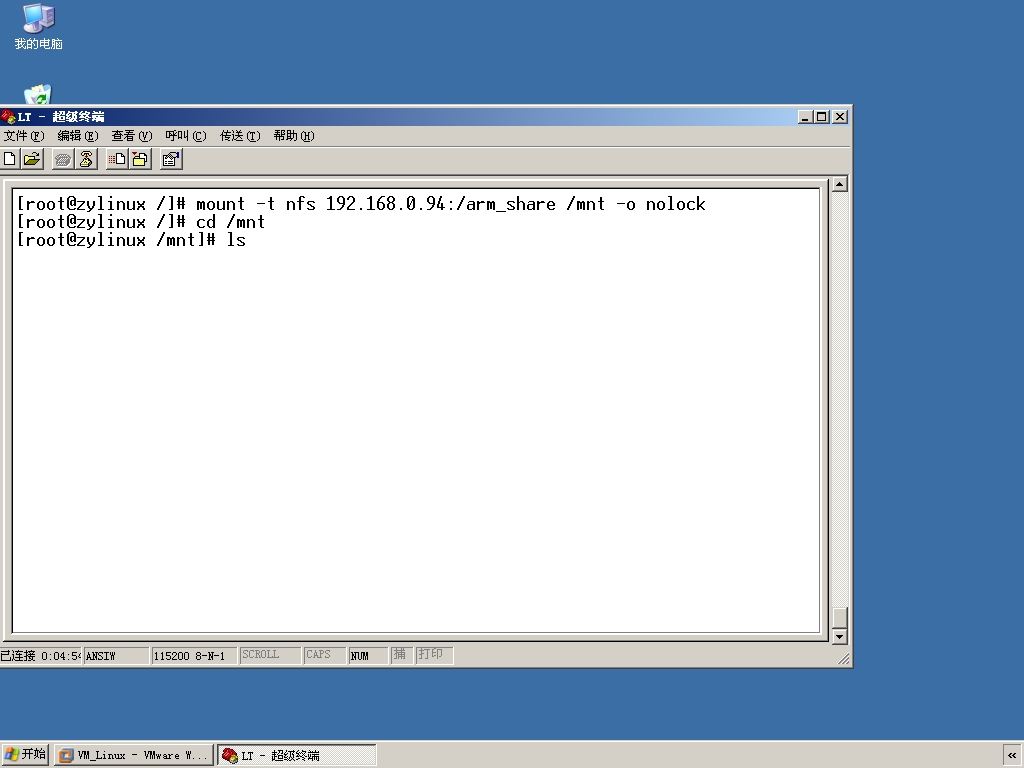Click the 开始 Start button
This screenshot has height=768, width=1024.
(25, 754)
